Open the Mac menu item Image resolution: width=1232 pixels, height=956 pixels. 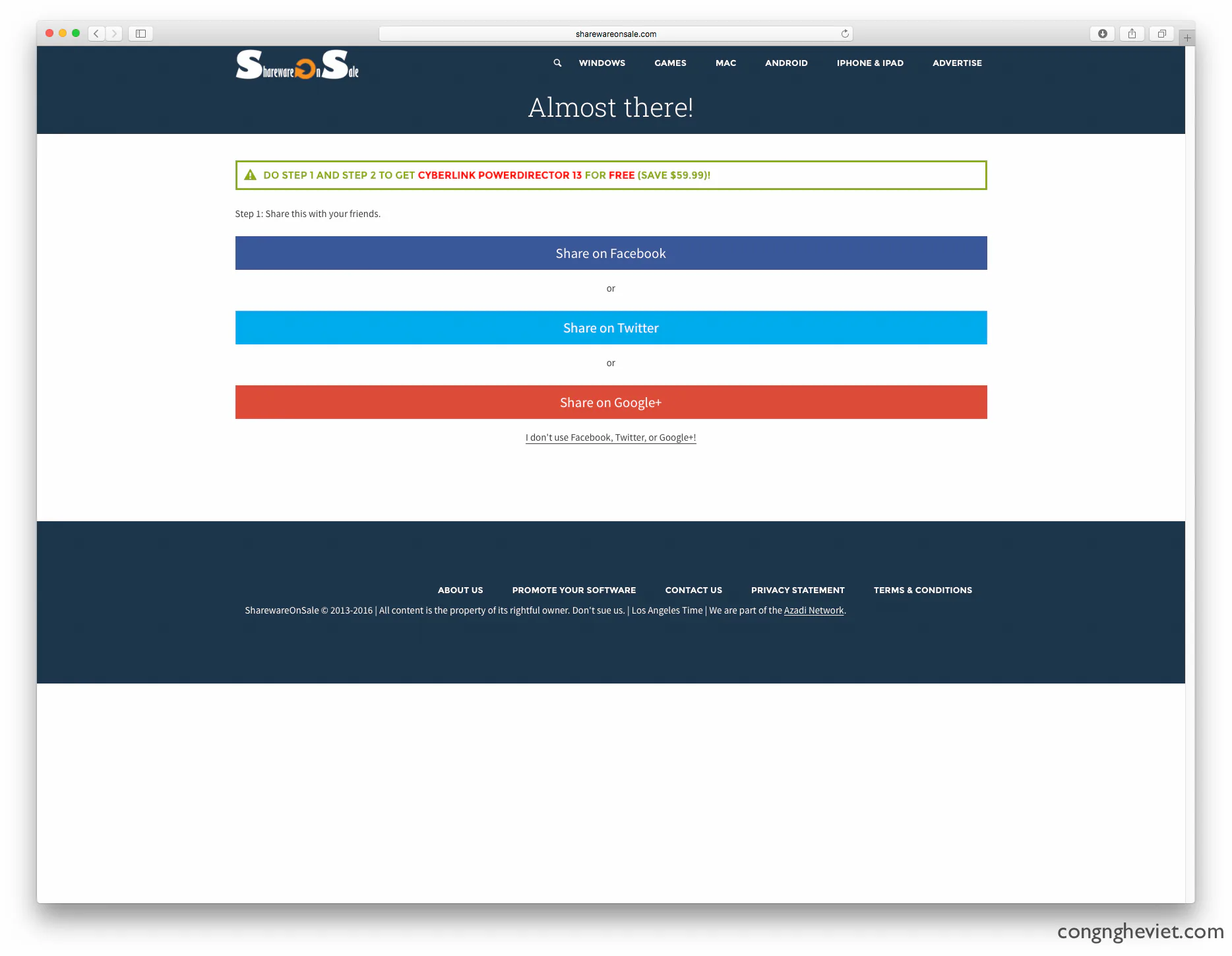725,63
